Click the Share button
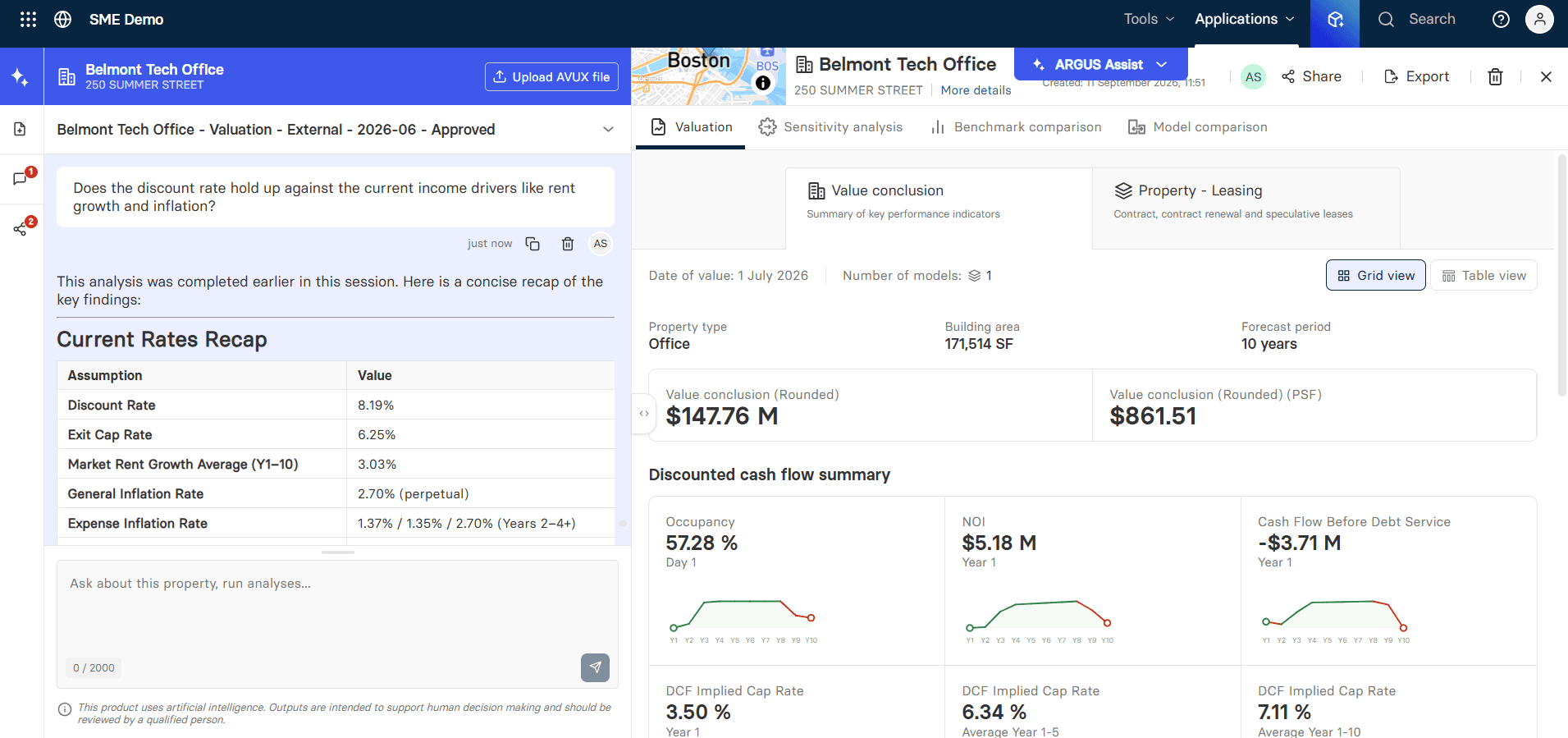This screenshot has width=1568, height=738. [1312, 76]
